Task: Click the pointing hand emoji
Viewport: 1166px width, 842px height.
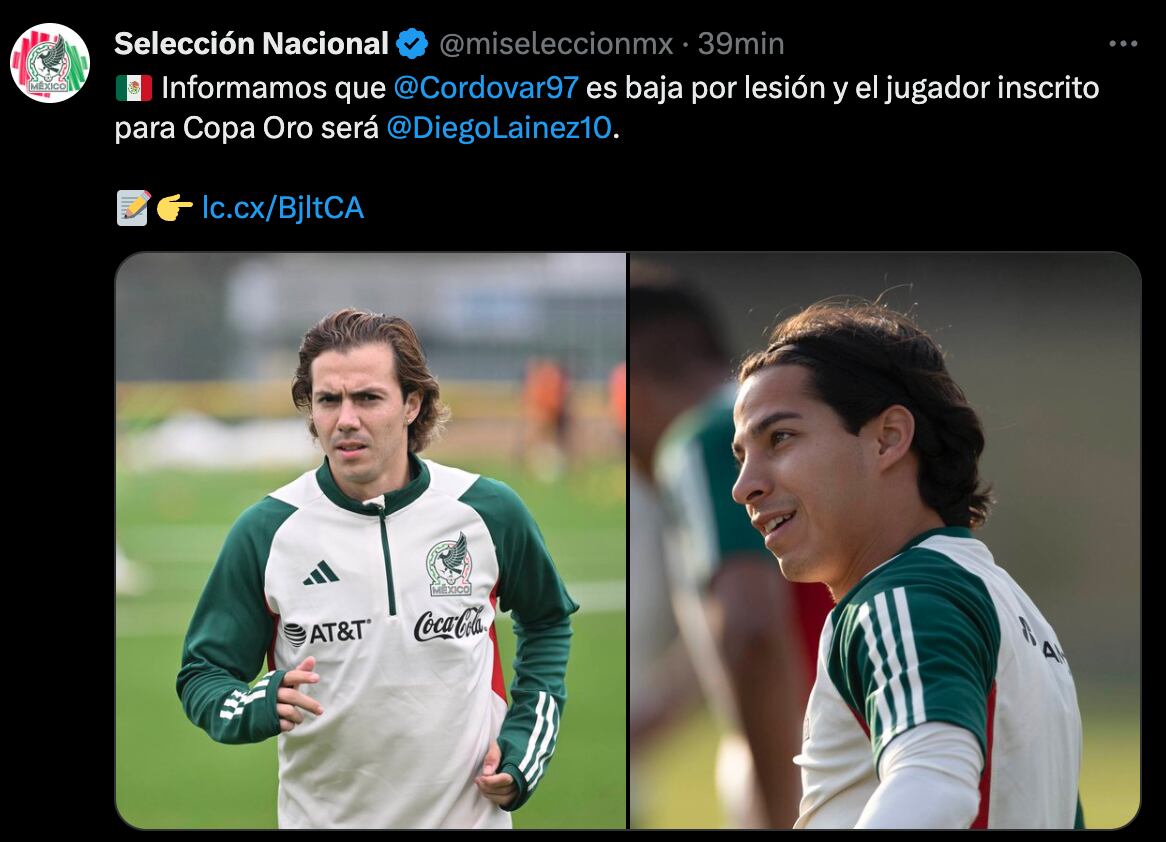Action: pos(175,208)
